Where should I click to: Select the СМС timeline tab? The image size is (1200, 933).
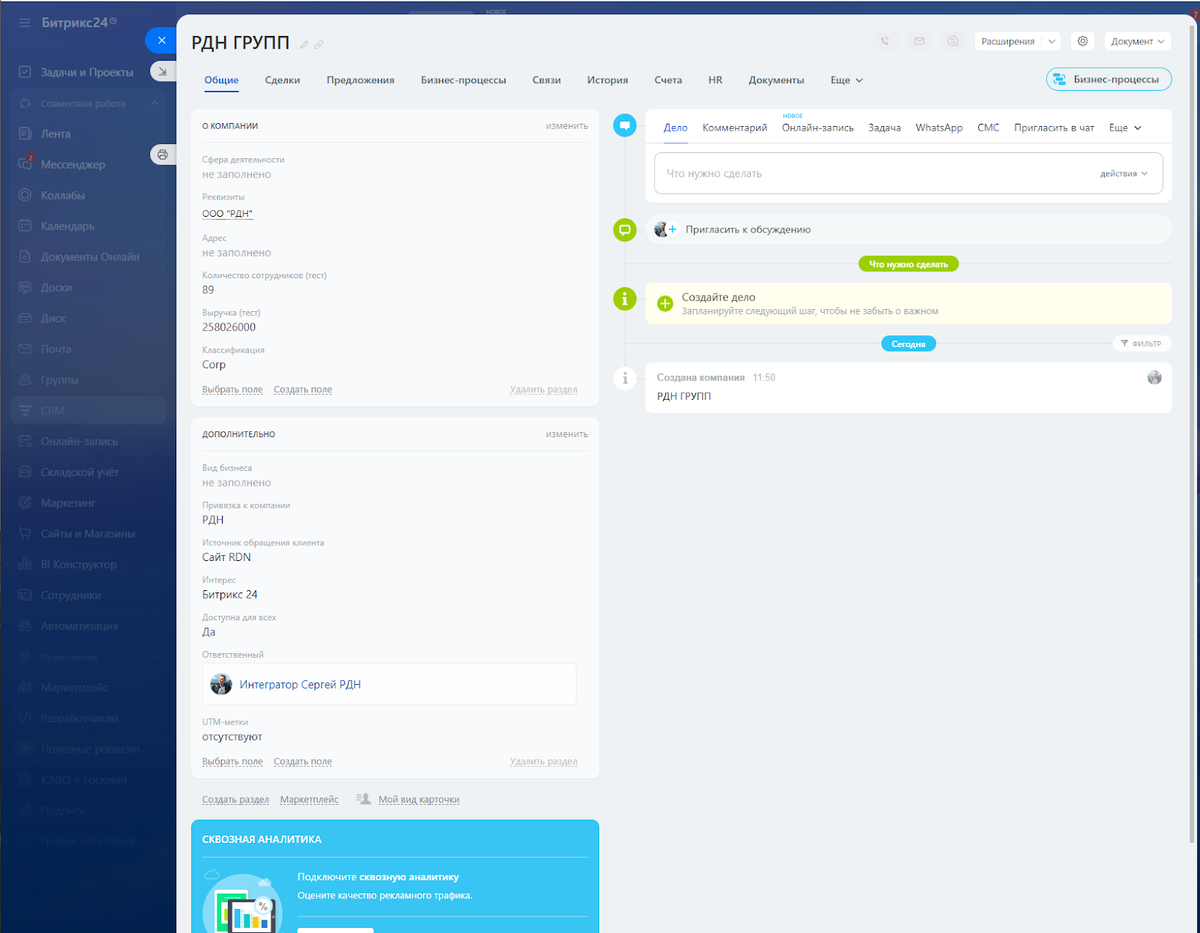click(x=988, y=128)
